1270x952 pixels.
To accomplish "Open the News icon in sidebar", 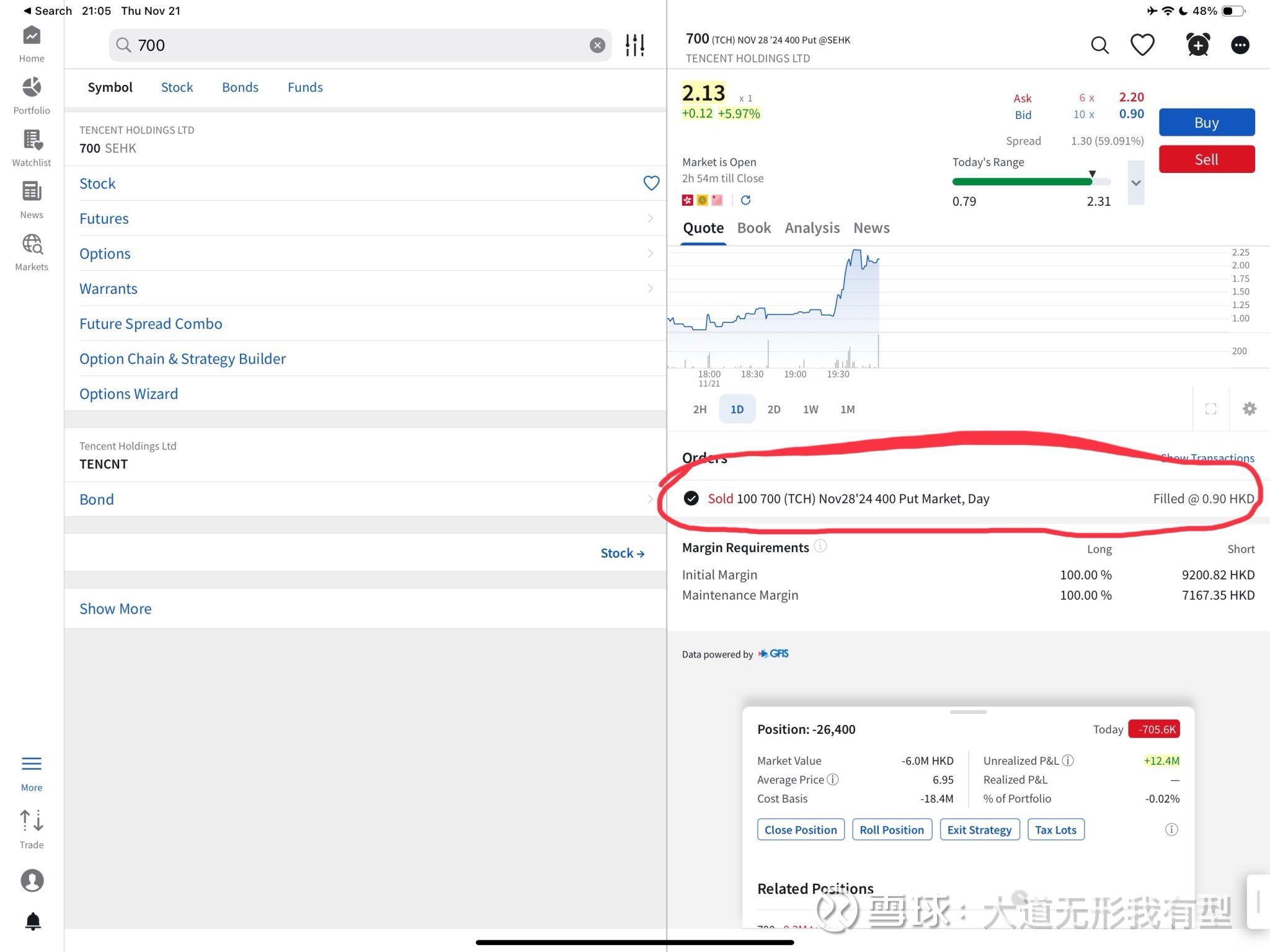I will pos(32,192).
